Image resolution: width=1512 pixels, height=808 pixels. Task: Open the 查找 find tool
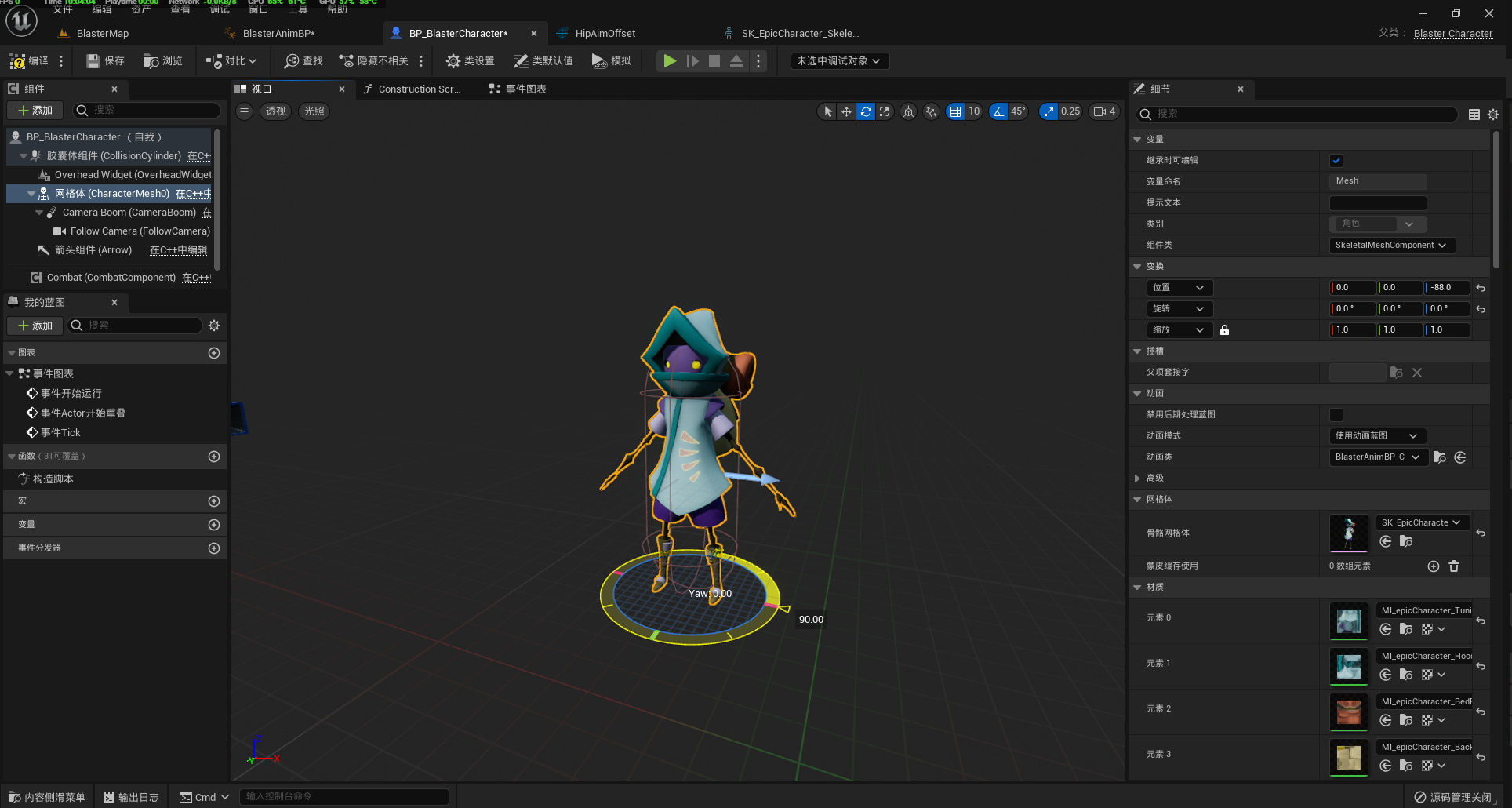click(x=304, y=61)
